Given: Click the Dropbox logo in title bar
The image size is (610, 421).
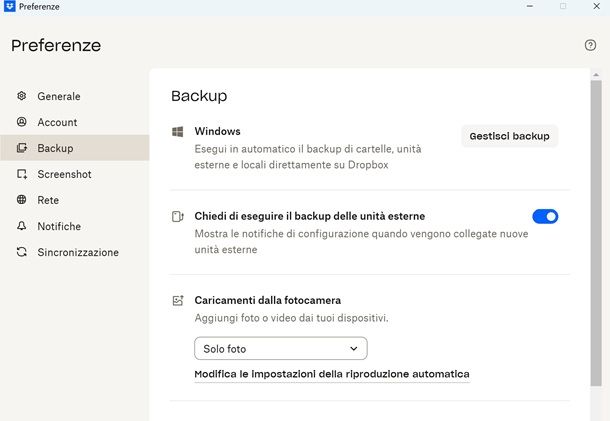Looking at the screenshot, I should (9, 6).
